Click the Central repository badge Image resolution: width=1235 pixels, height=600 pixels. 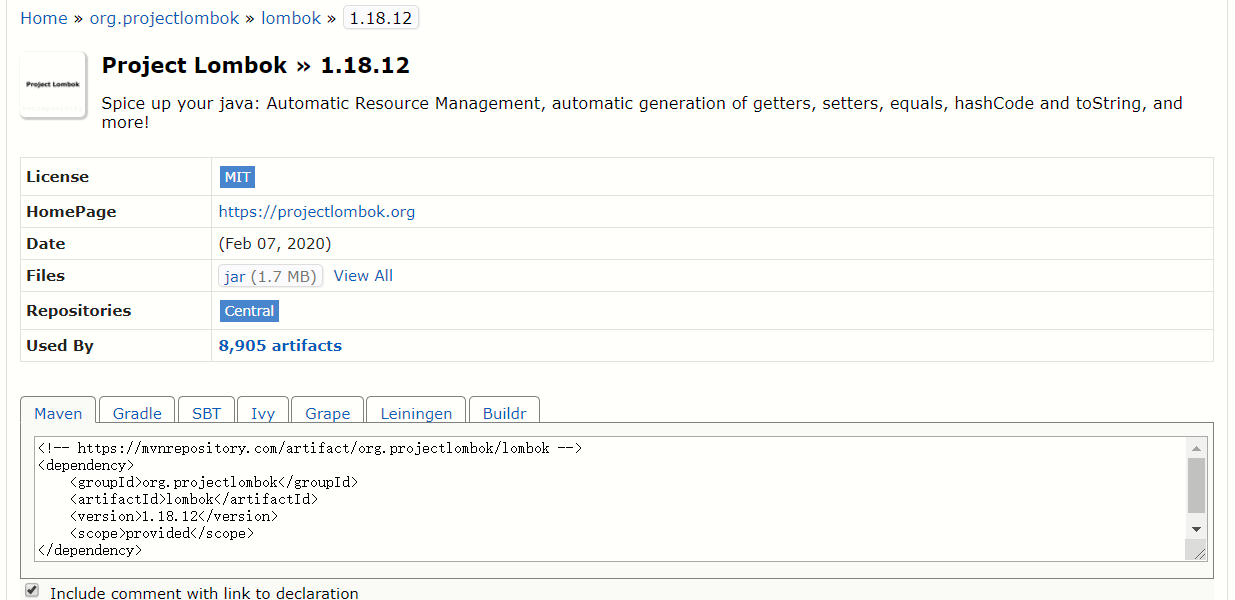[x=249, y=311]
